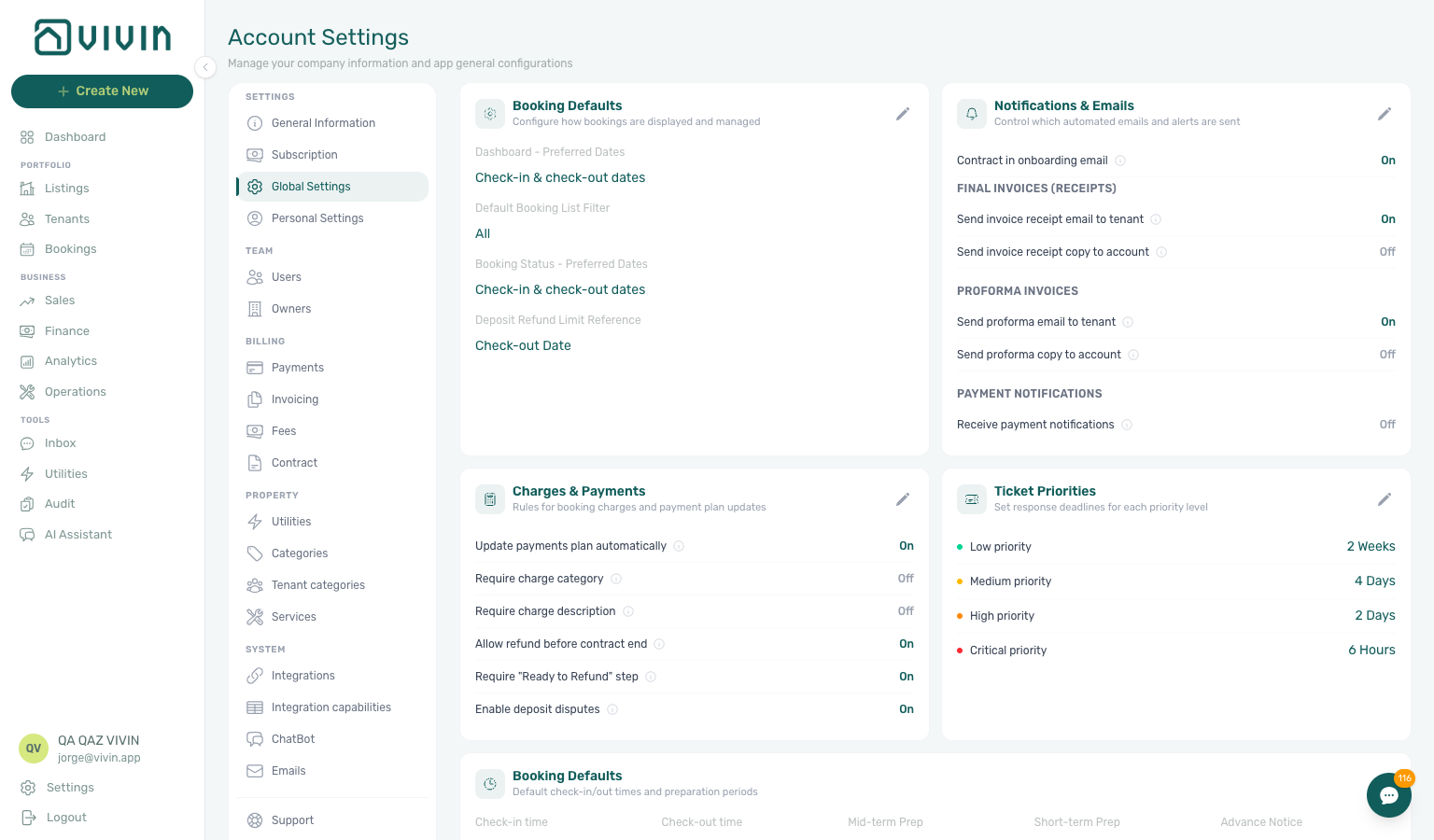Image resolution: width=1434 pixels, height=840 pixels.
Task: Click the Services wrench icon
Action: click(255, 617)
